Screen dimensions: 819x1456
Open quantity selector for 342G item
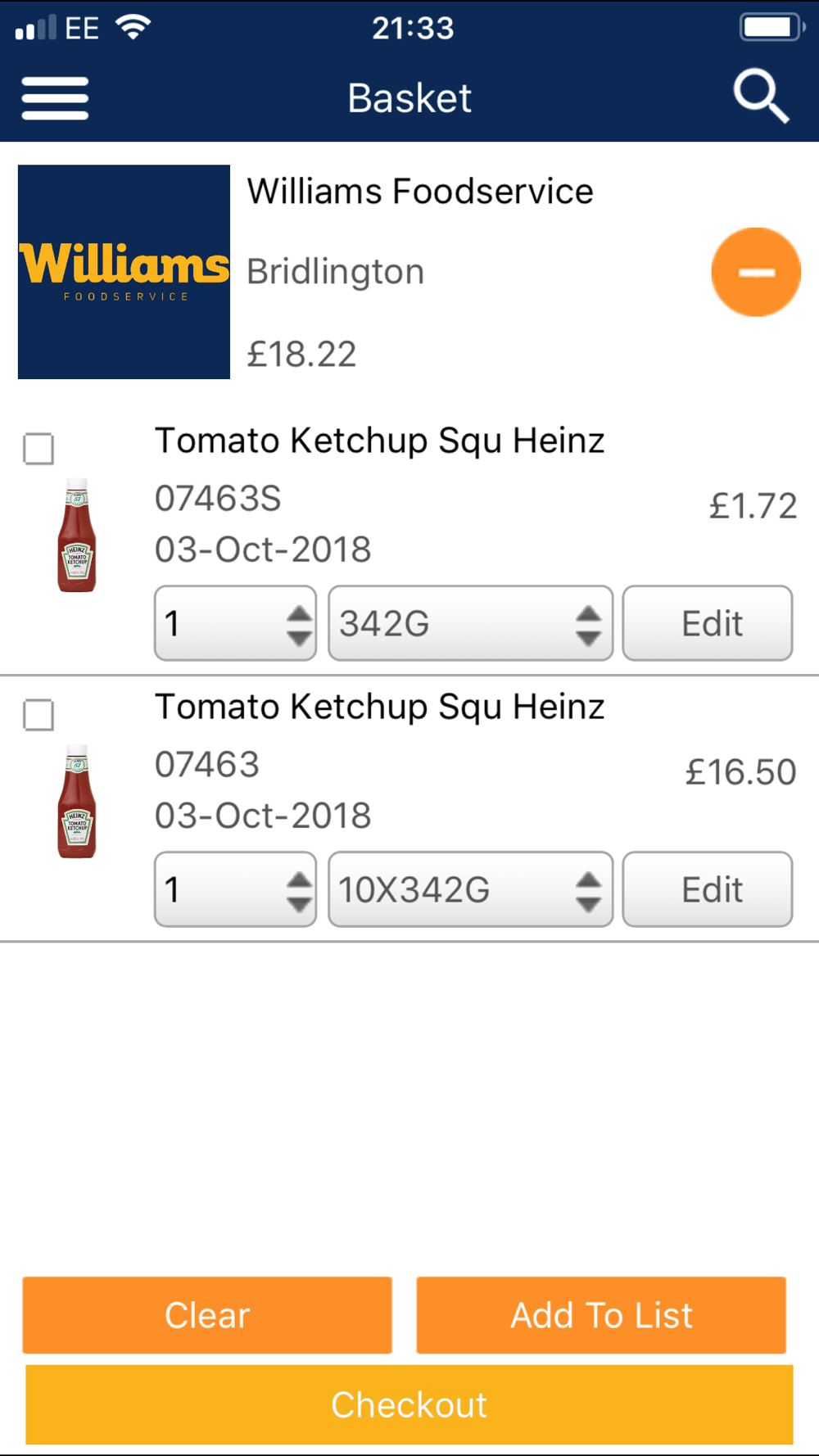click(236, 623)
